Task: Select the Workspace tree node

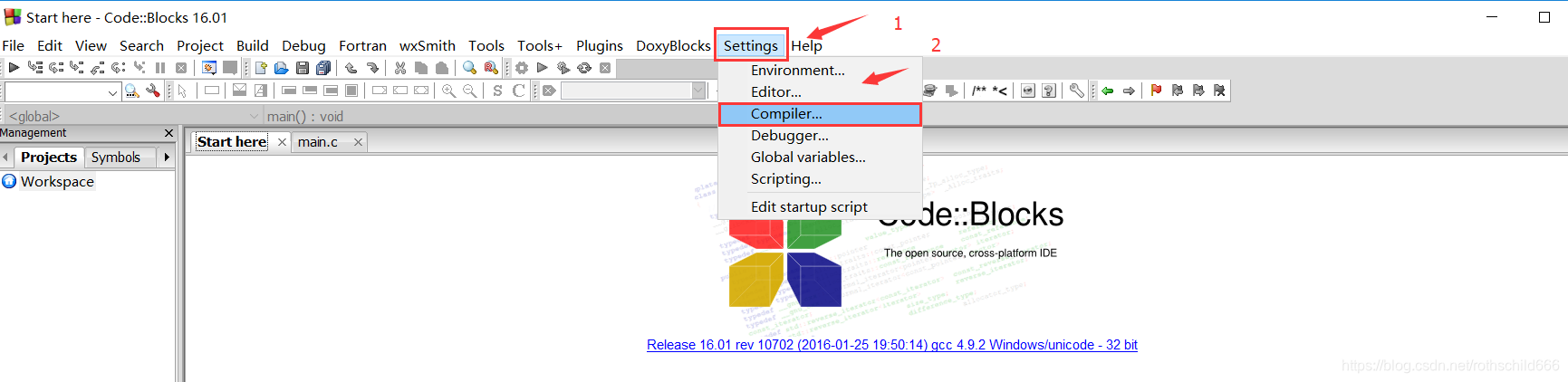Action: [x=57, y=181]
